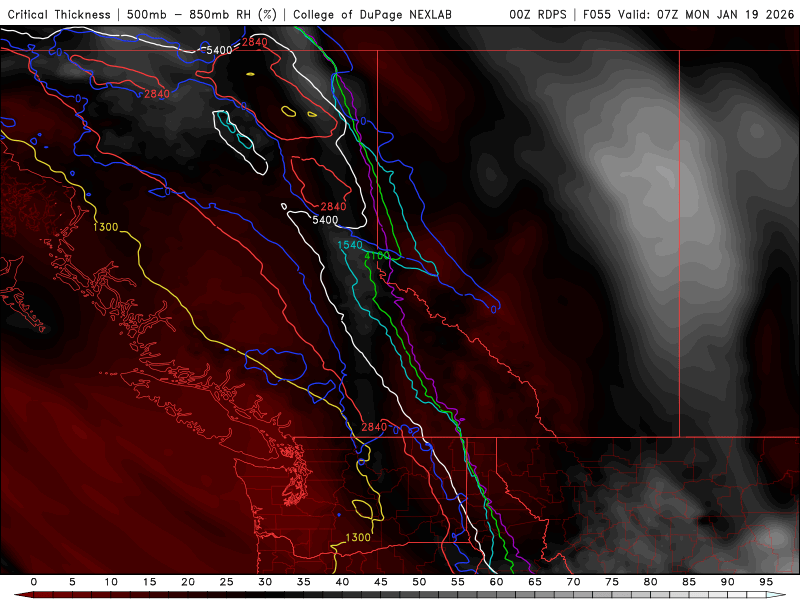The image size is (800, 600).
Task: Select the "07Z MON JAN 19 2026" valid time
Action: point(726,14)
